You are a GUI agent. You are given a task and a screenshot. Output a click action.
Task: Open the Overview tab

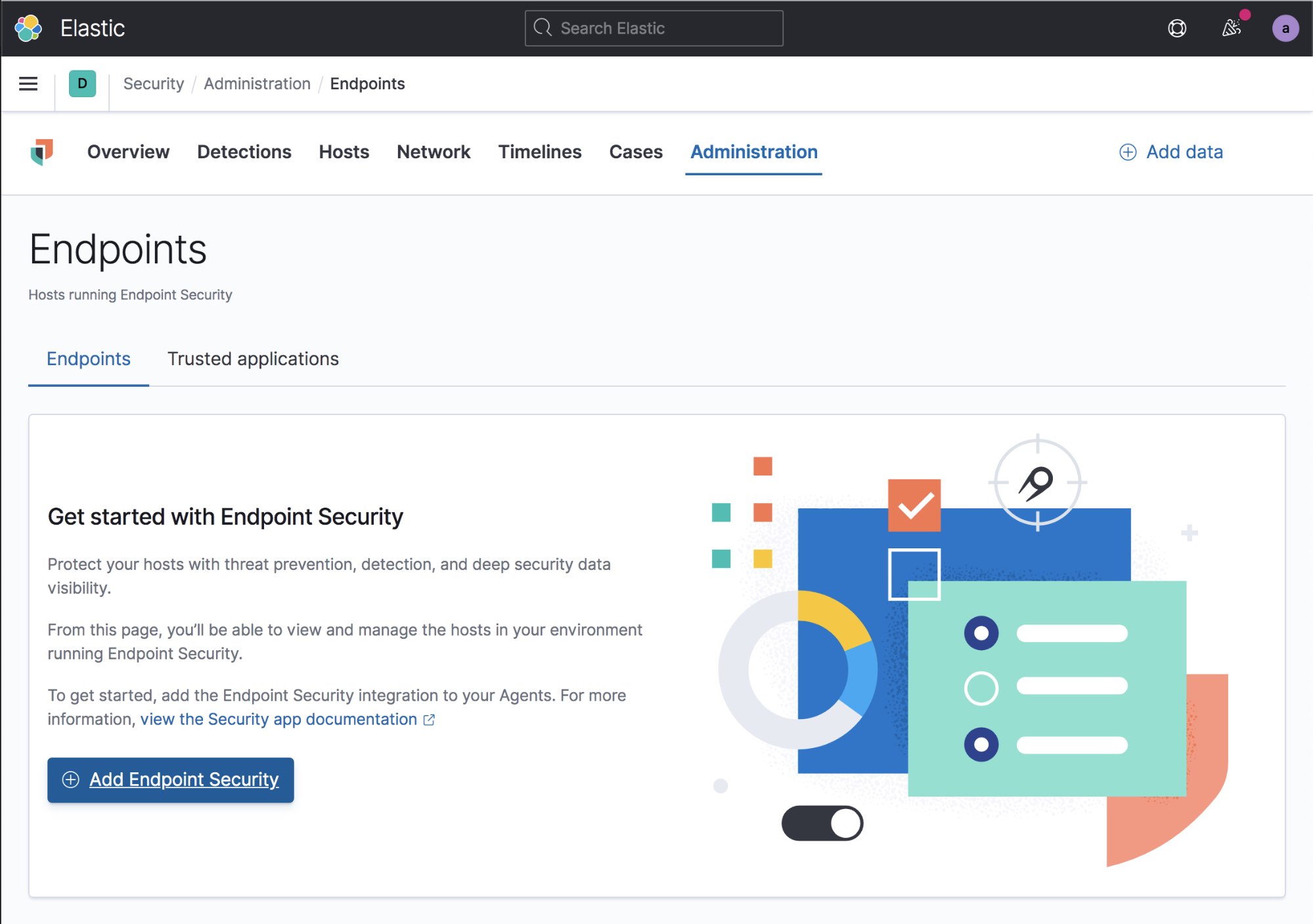[x=128, y=152]
